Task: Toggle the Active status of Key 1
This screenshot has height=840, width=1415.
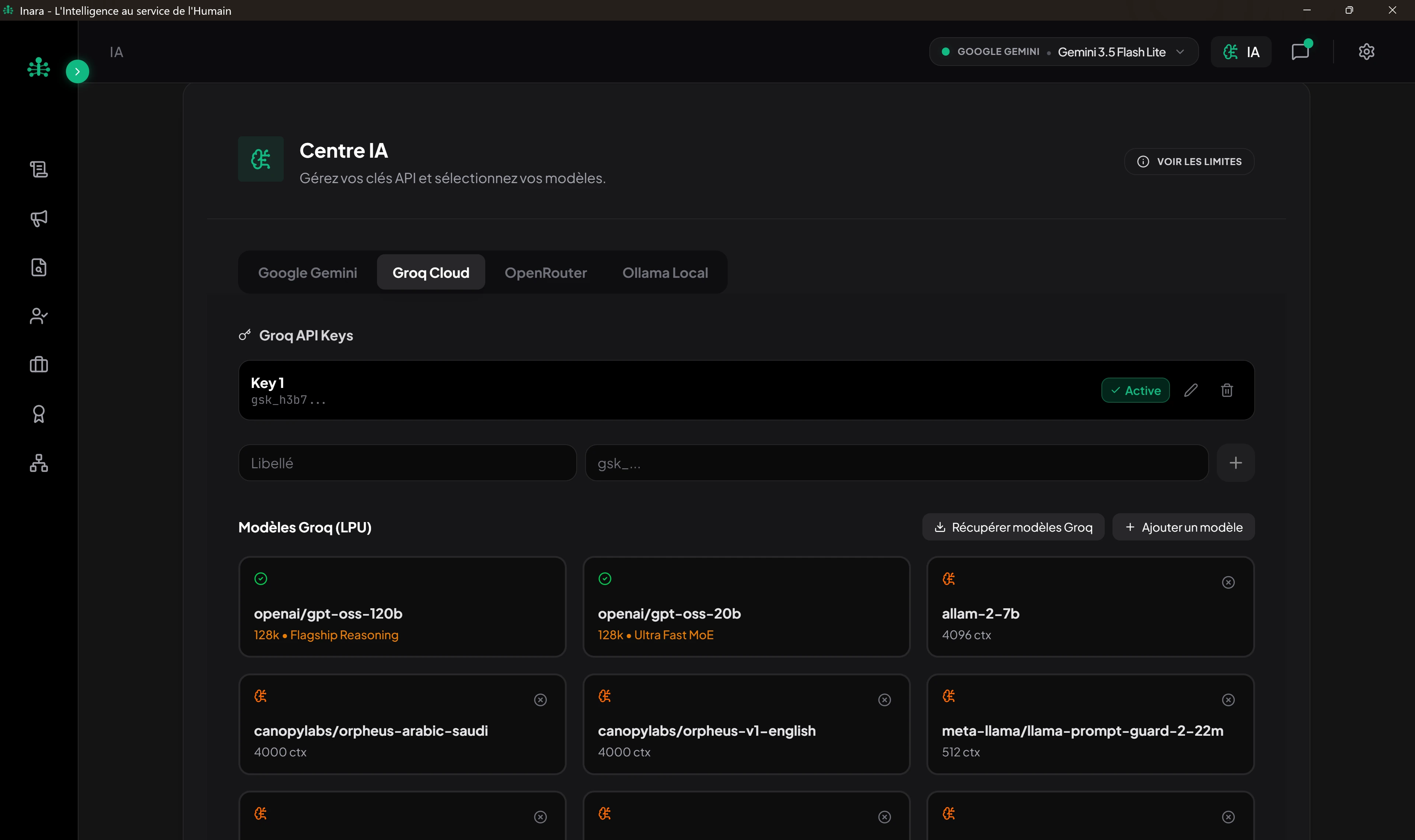Action: (1135, 390)
